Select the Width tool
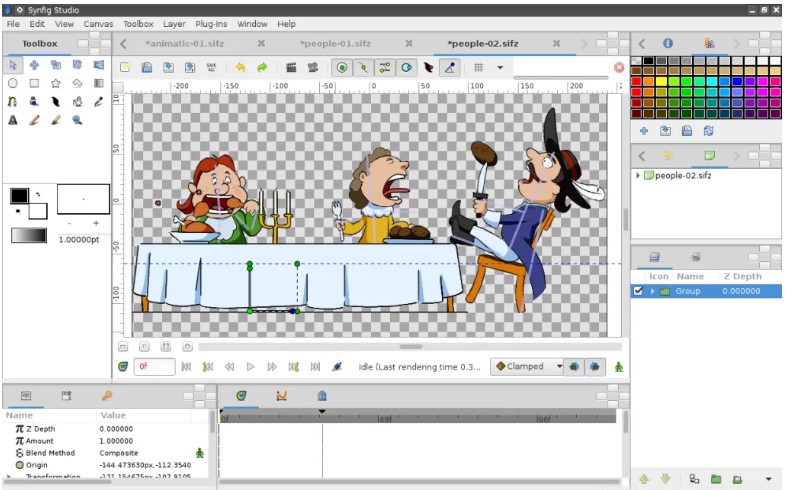Image resolution: width=787 pixels, height=490 pixels. (x=56, y=102)
